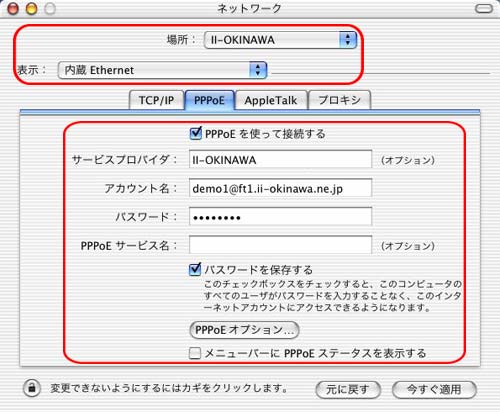Toggle the パスワードを保存する checkbox
The image size is (500, 412).
click(x=195, y=269)
